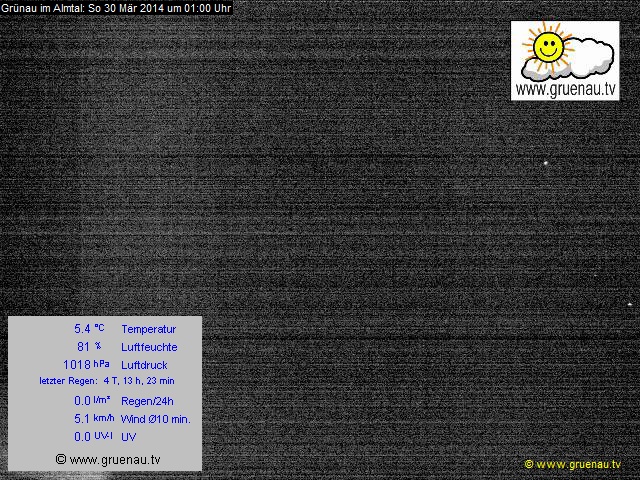Viewport: 640px width, 480px height.
Task: Click the 'Wind Ø10 min.' label
Action: click(x=156, y=419)
